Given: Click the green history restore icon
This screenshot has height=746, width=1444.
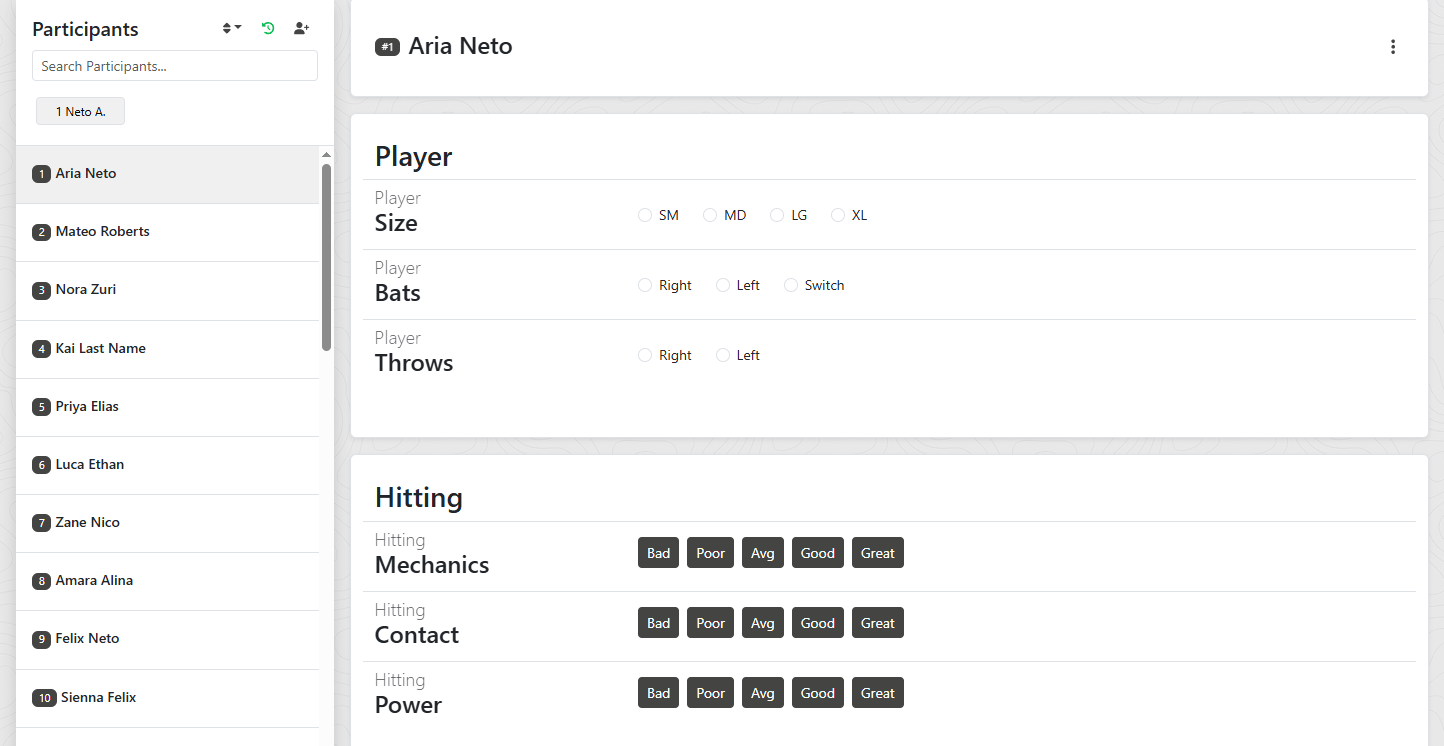Looking at the screenshot, I should (267, 28).
